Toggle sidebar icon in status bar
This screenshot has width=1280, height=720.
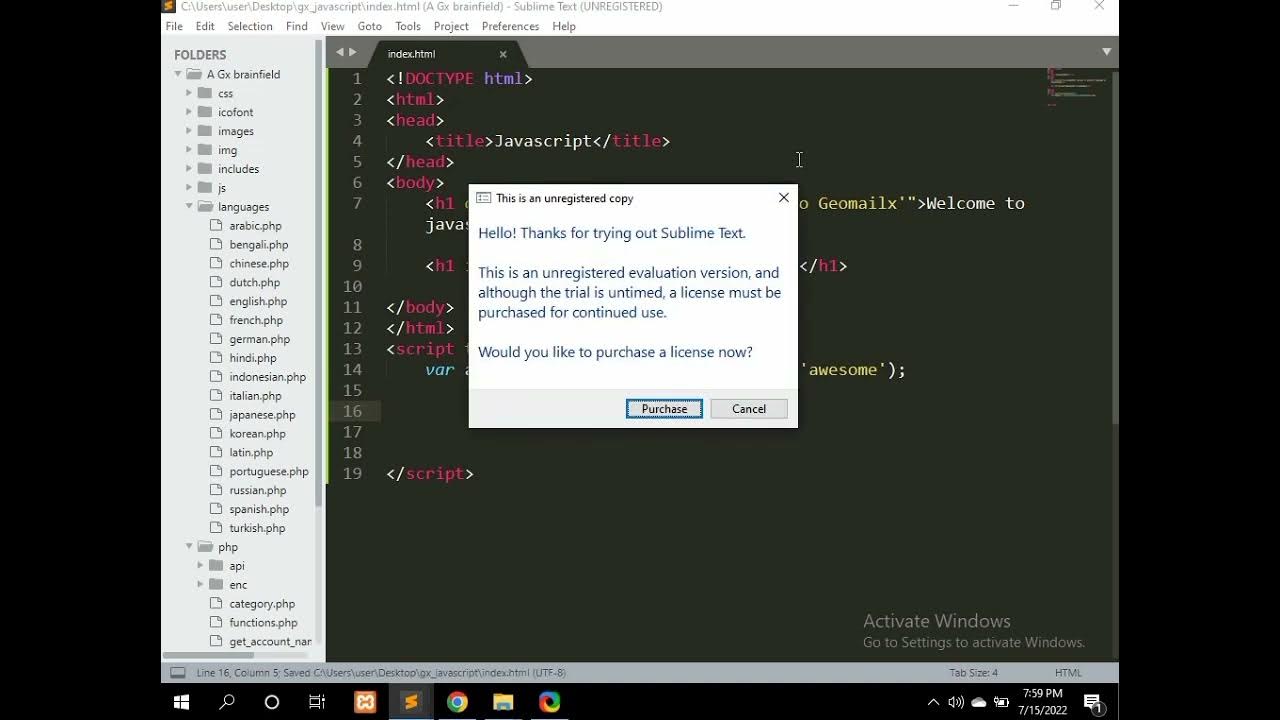pyautogui.click(x=177, y=673)
